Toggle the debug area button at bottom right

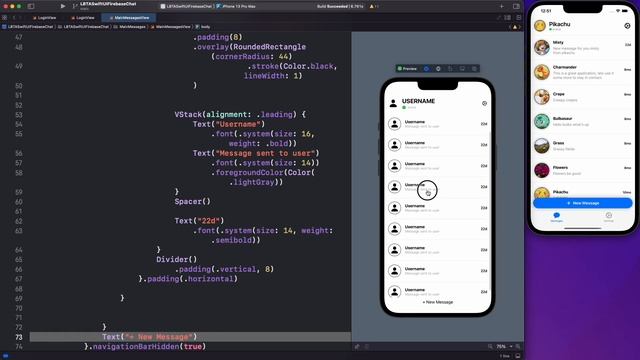[518, 356]
